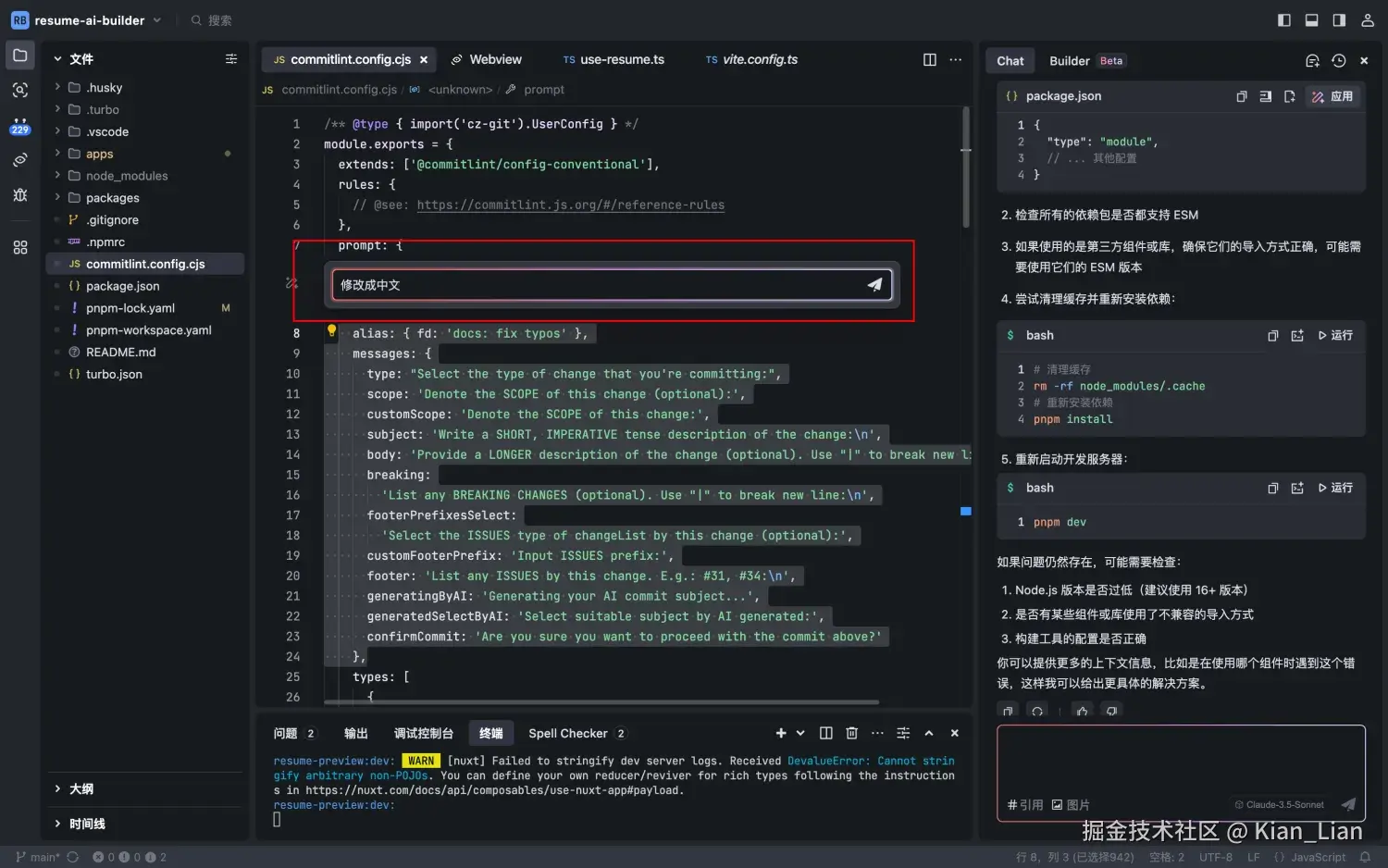Focus the 搜索 search box
Viewport: 1388px width, 868px height.
pyautogui.click(x=212, y=20)
